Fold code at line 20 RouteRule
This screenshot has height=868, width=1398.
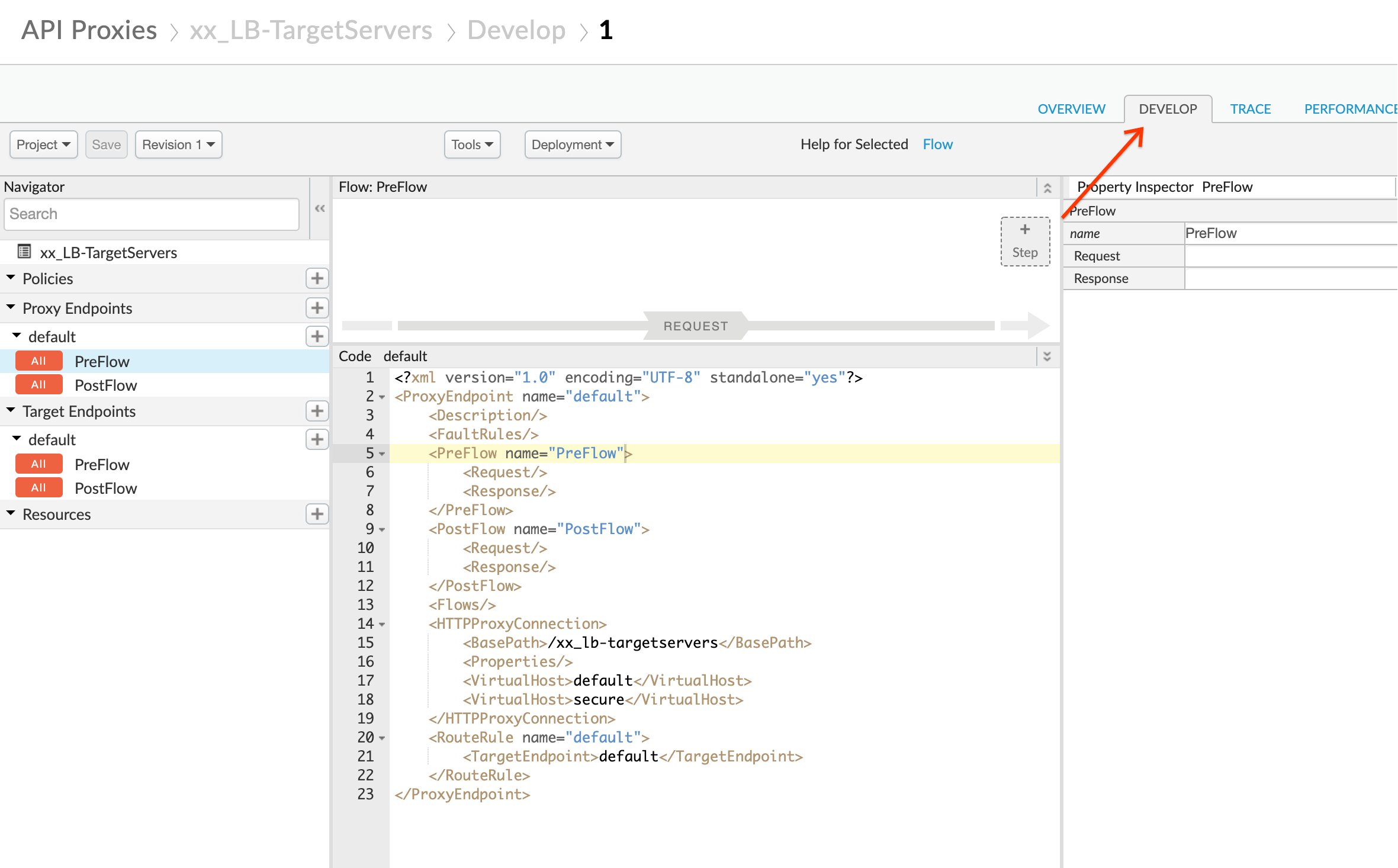[x=382, y=738]
